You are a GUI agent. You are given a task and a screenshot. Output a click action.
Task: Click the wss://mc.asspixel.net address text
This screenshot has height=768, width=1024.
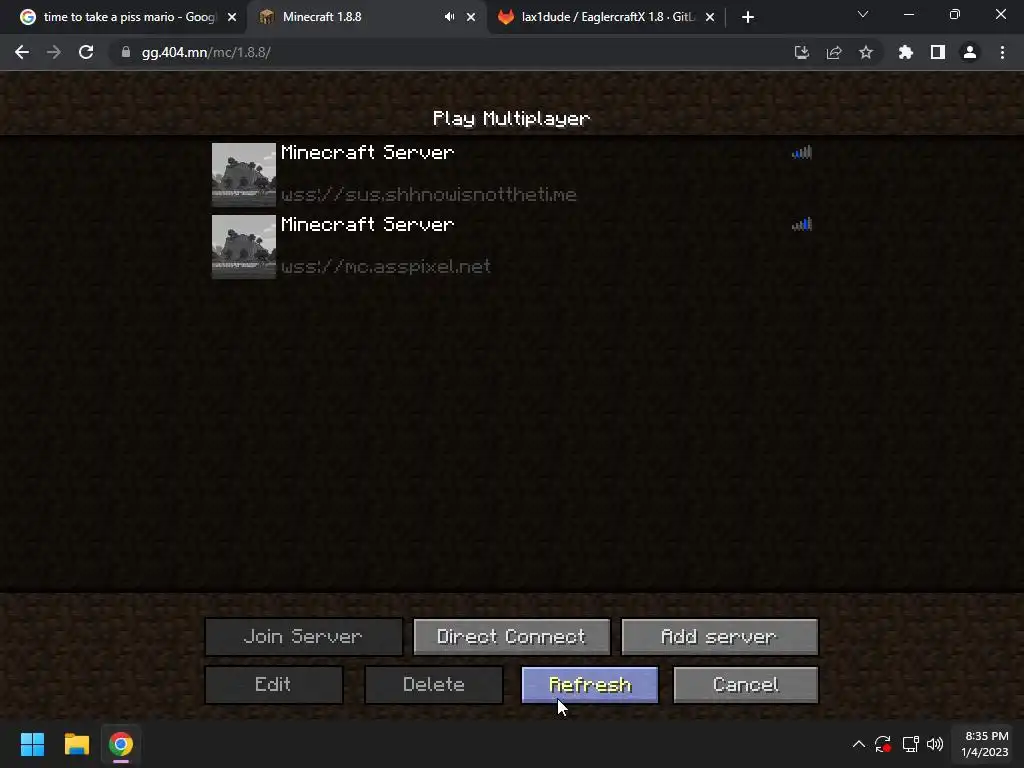point(385,266)
